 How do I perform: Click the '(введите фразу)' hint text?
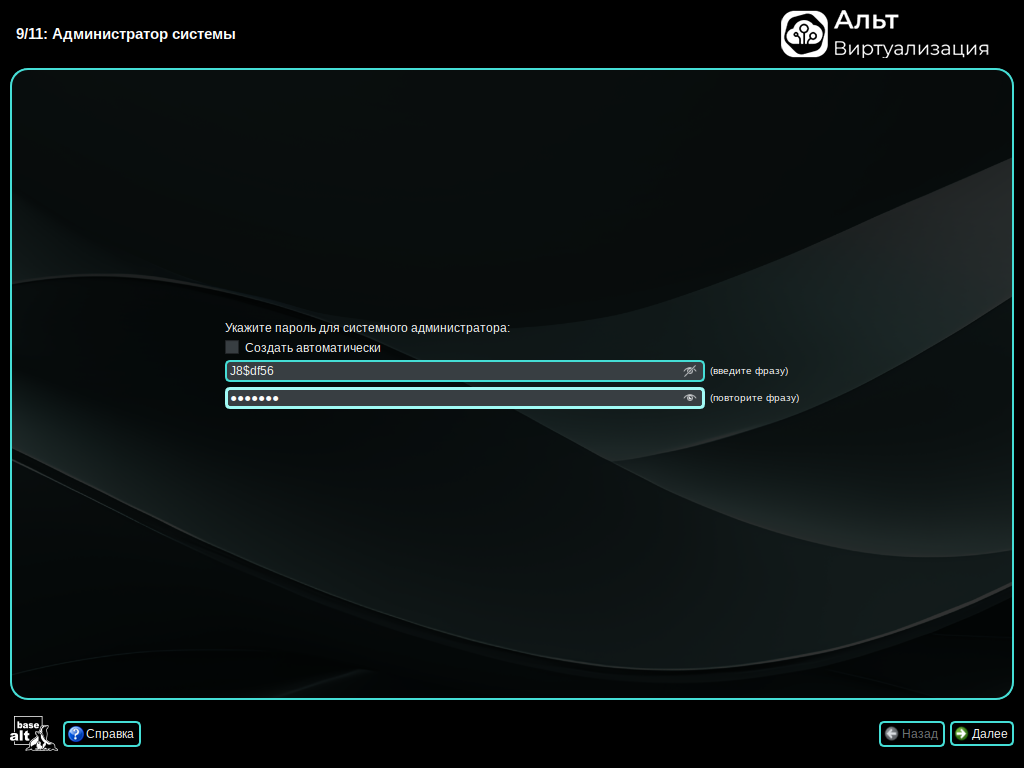point(748,371)
